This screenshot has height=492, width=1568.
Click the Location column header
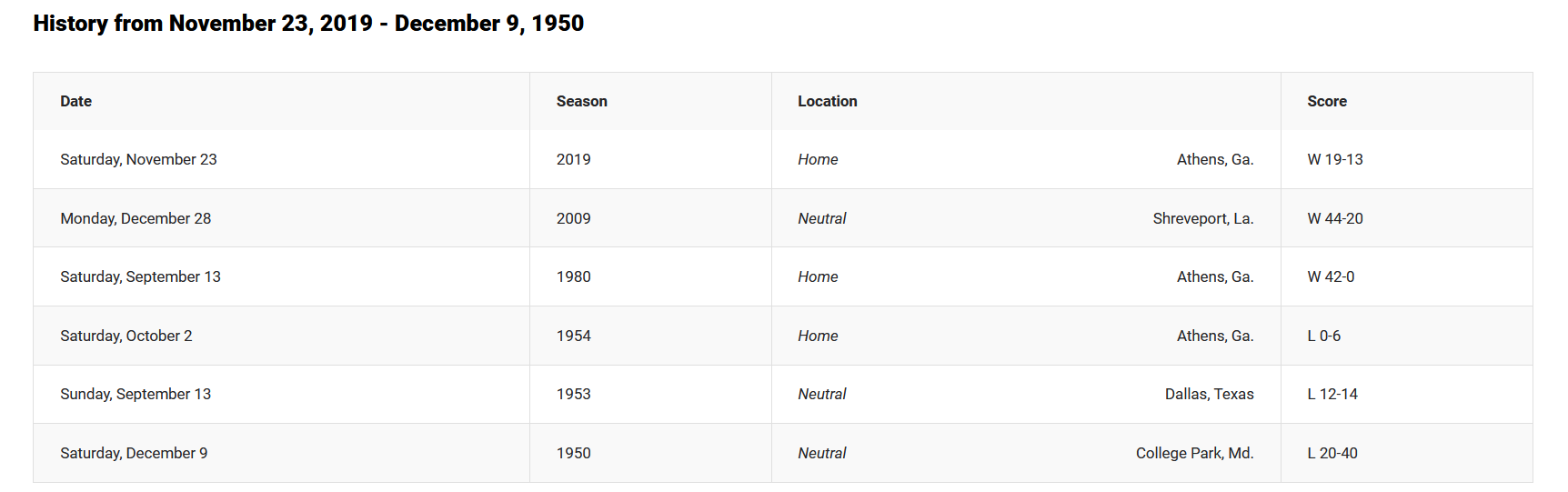[x=828, y=101]
